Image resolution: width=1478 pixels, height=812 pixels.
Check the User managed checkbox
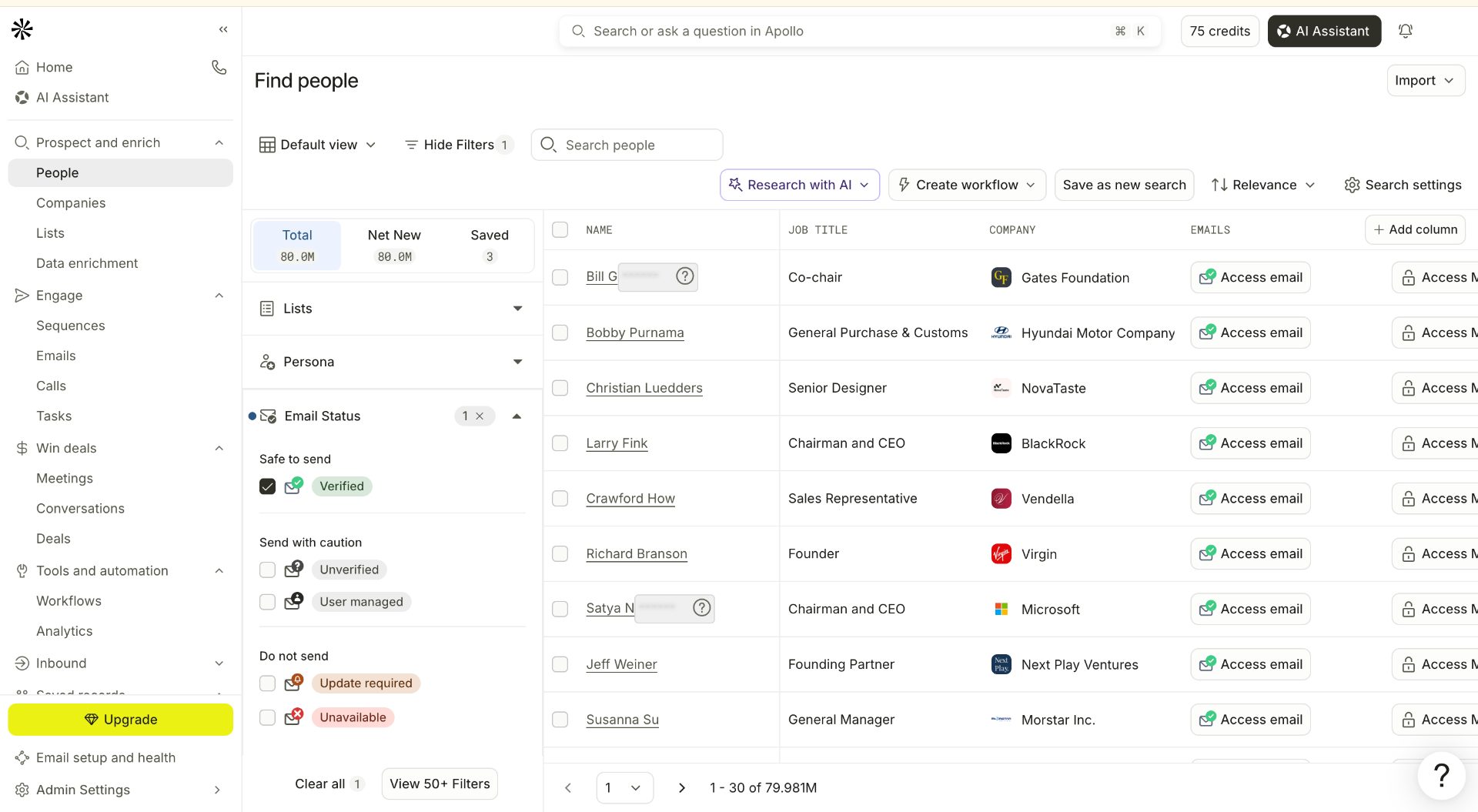[267, 602]
